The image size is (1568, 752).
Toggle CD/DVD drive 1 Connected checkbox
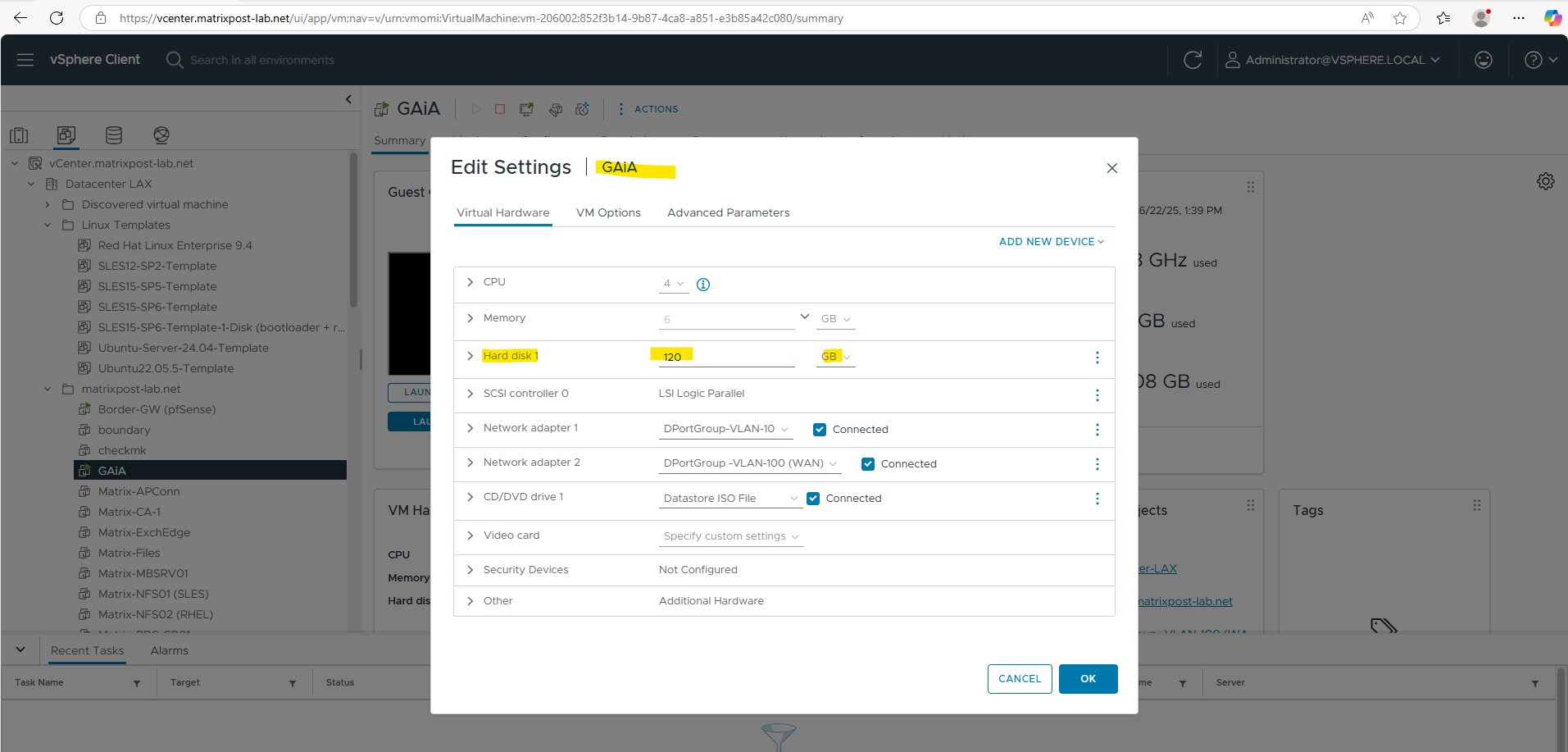click(x=813, y=499)
